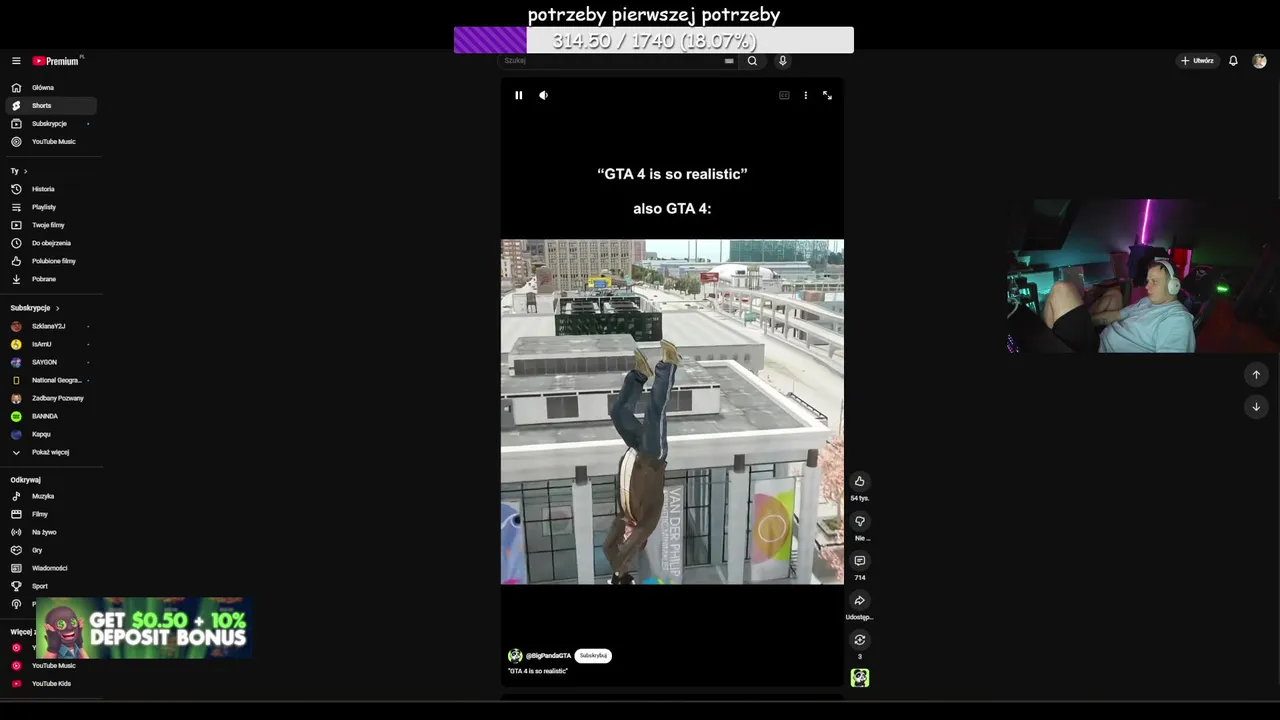This screenshot has height=720, width=1280.
Task: Open the hamburger guide menu
Action: (x=16, y=61)
